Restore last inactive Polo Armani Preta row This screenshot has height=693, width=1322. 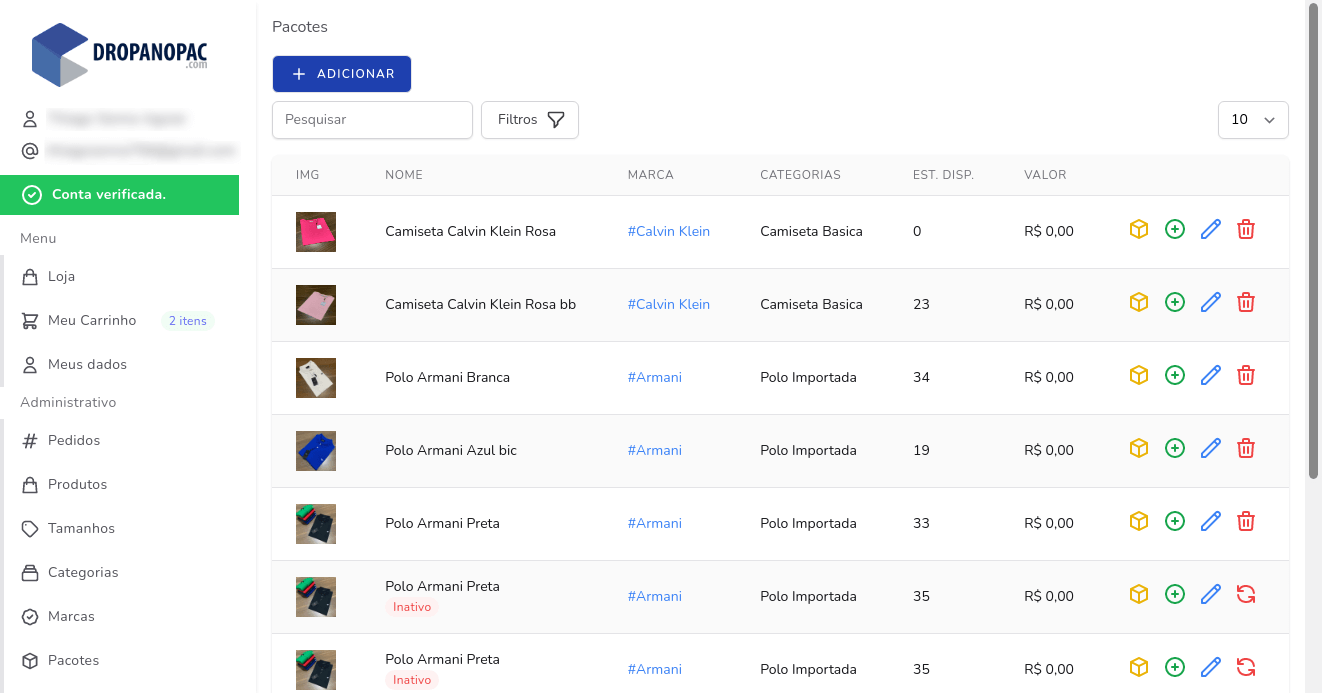tap(1246, 667)
